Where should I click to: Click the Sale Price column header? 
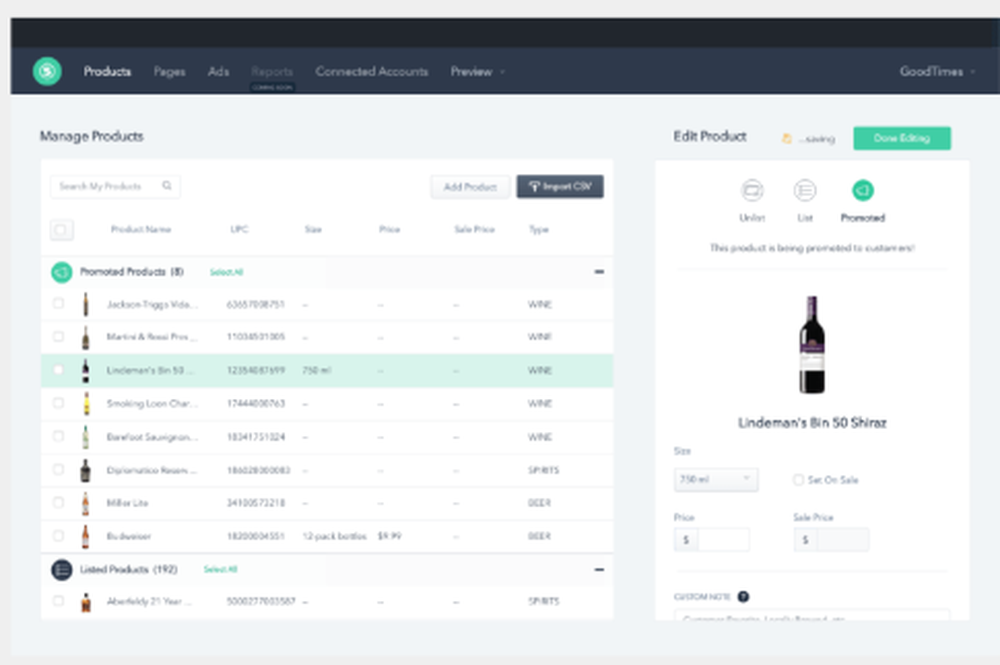(474, 230)
